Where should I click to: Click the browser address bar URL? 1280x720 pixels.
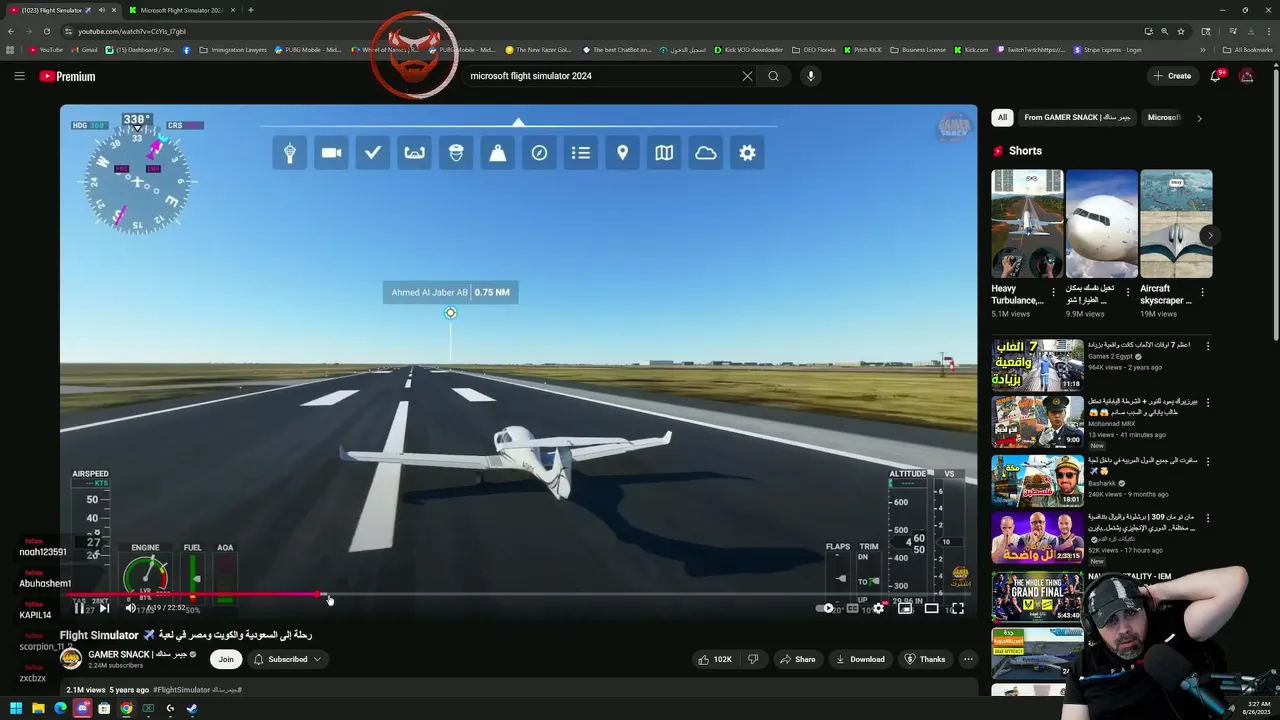pyautogui.click(x=132, y=31)
